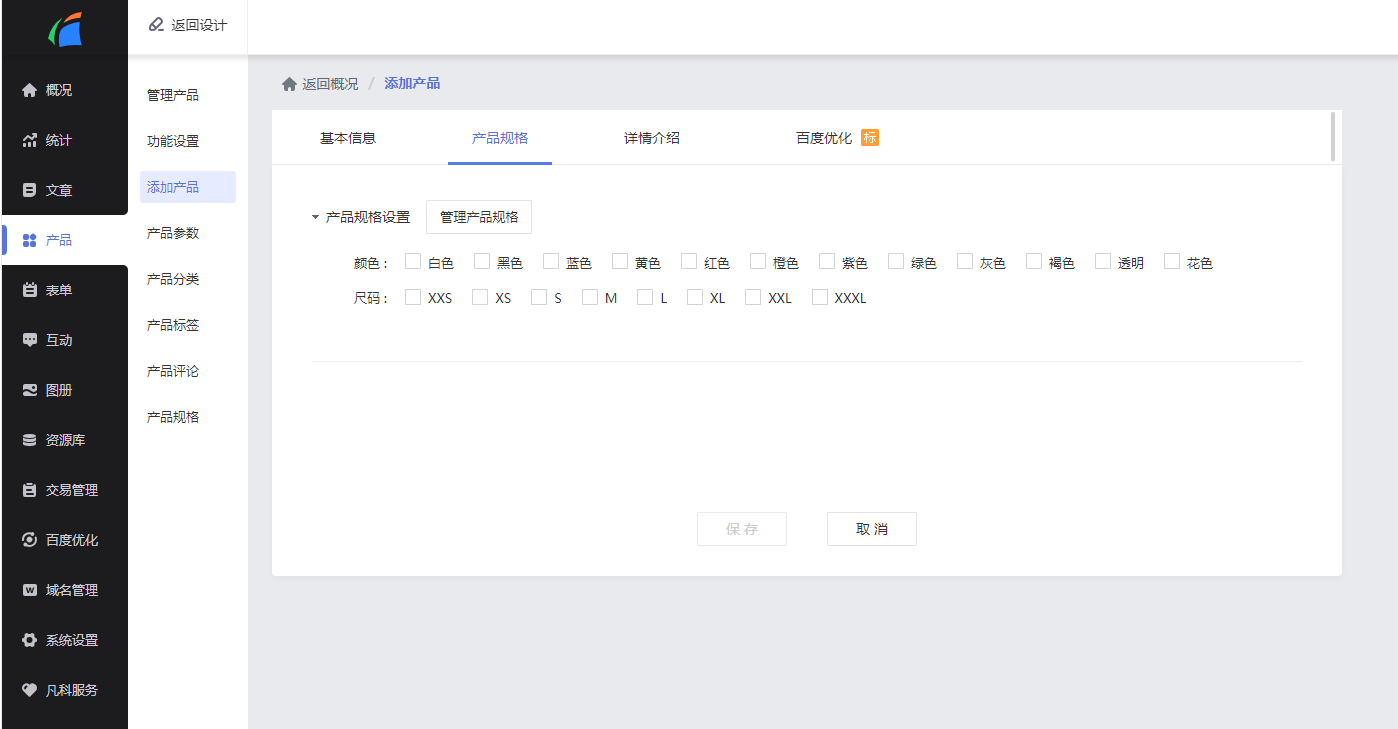Screen dimensions: 1398x729
Task: Collapse the 产品规格设置 section arrow
Action: pyautogui.click(x=315, y=217)
